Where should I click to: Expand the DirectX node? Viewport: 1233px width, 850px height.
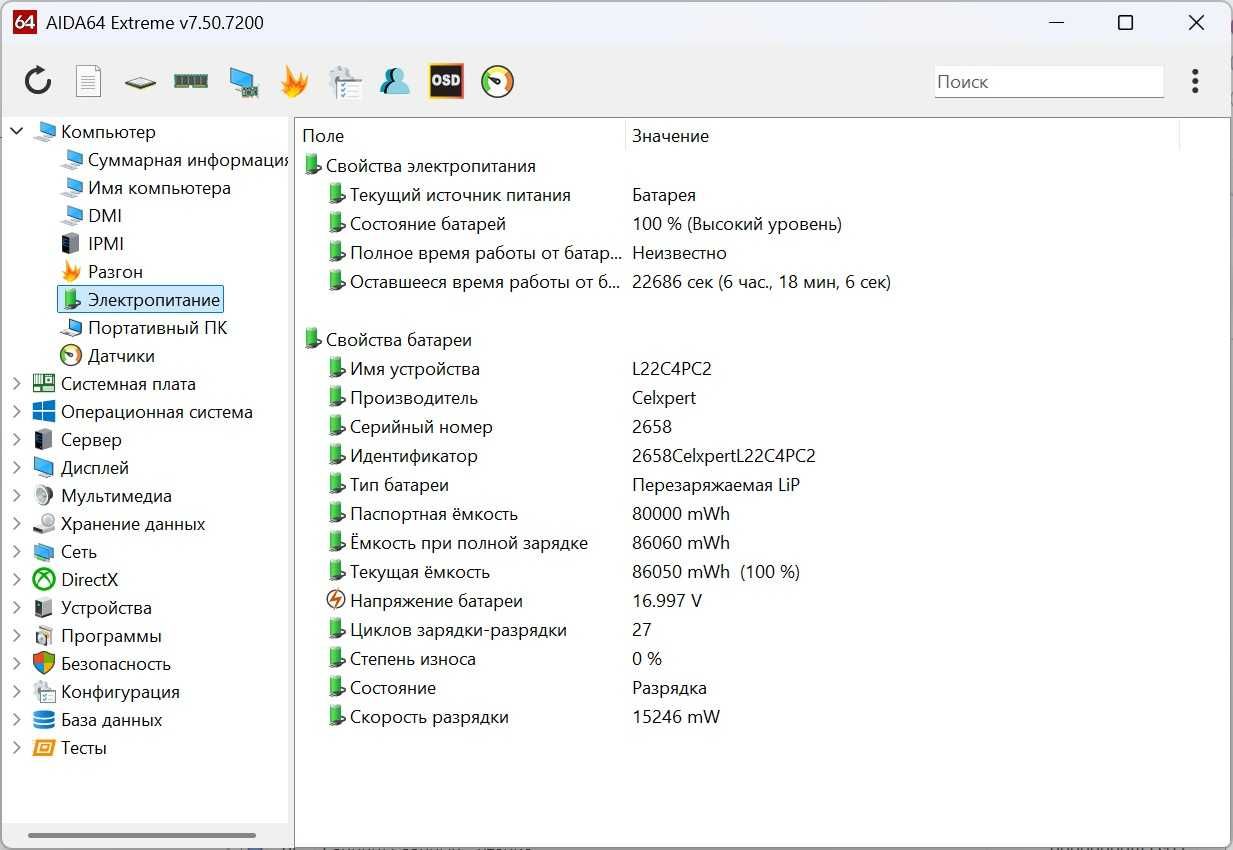pos(16,579)
